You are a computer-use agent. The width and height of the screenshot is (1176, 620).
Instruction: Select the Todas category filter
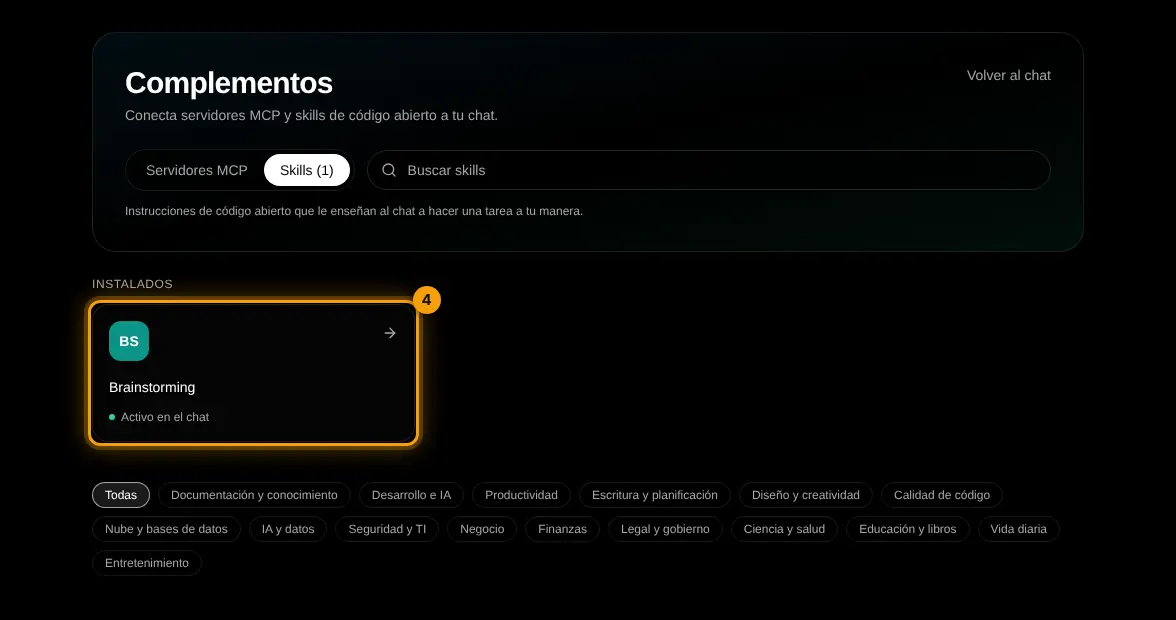coord(121,495)
